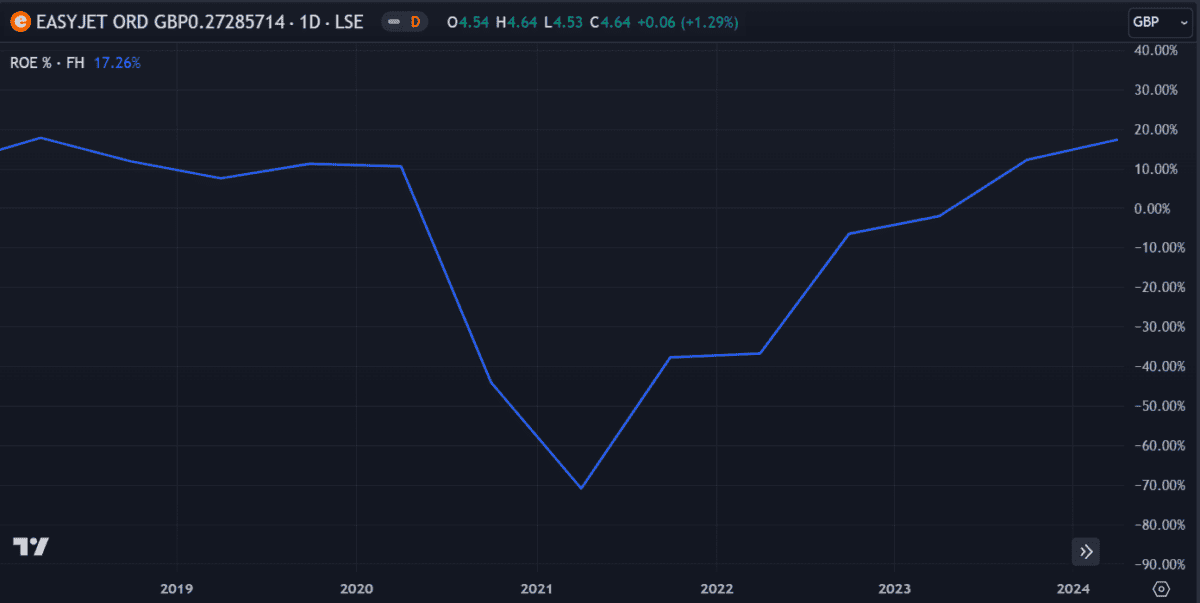Viewport: 1200px width, 603px height.
Task: Click the TradingView logo watermark
Action: 31,546
